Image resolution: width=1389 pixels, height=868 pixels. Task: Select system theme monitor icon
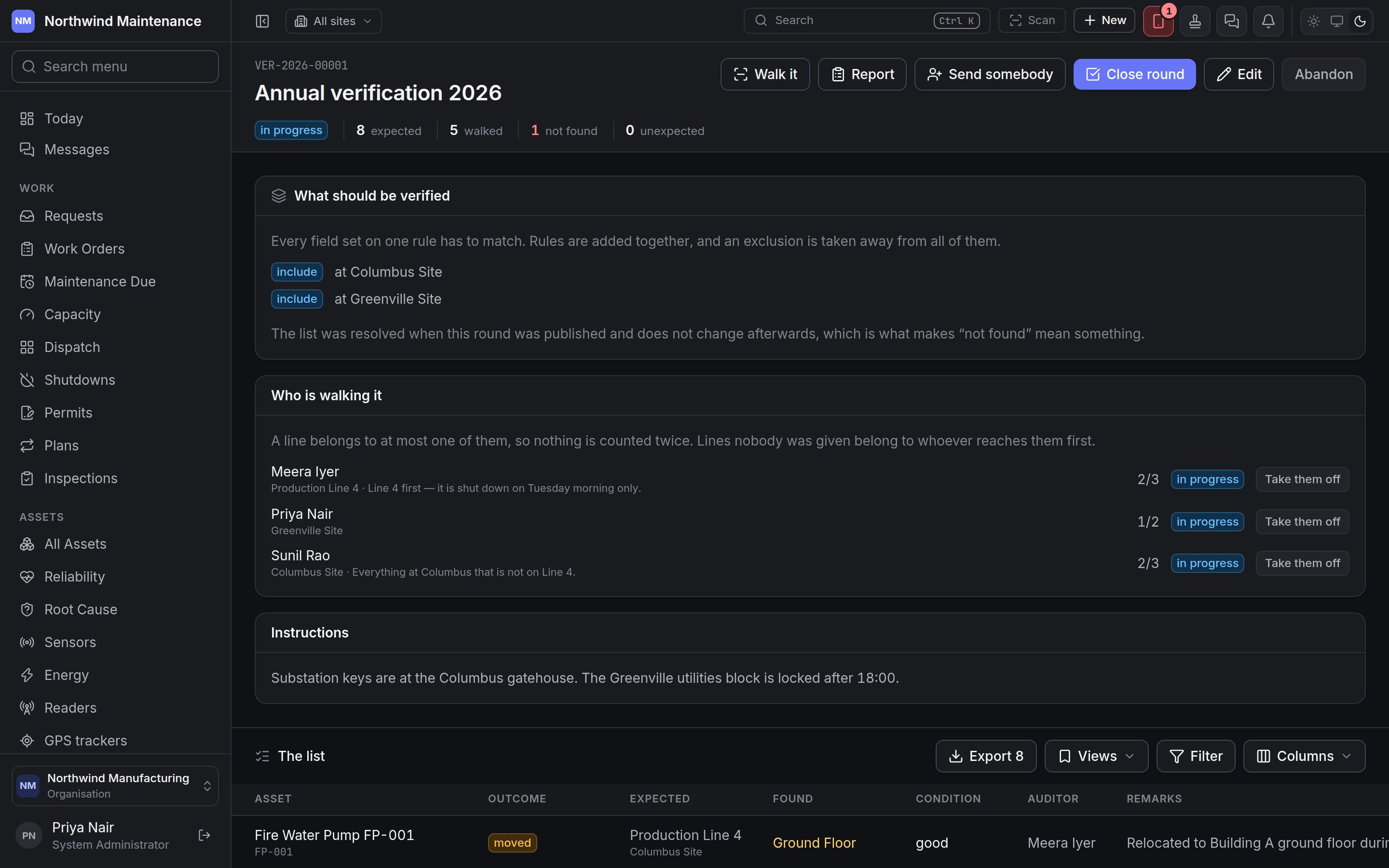click(x=1337, y=21)
